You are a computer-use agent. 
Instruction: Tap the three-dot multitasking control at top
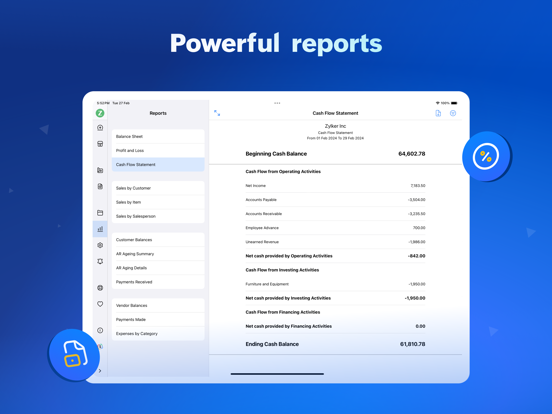point(277,103)
